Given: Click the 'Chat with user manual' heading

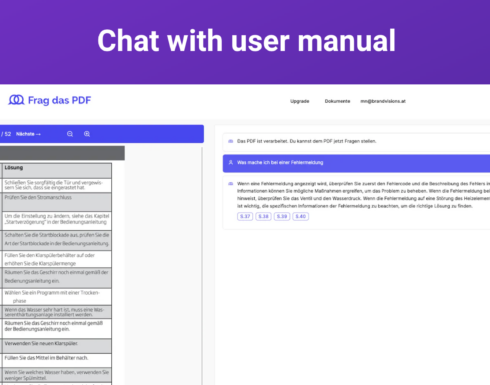Looking at the screenshot, I should tap(246, 41).
